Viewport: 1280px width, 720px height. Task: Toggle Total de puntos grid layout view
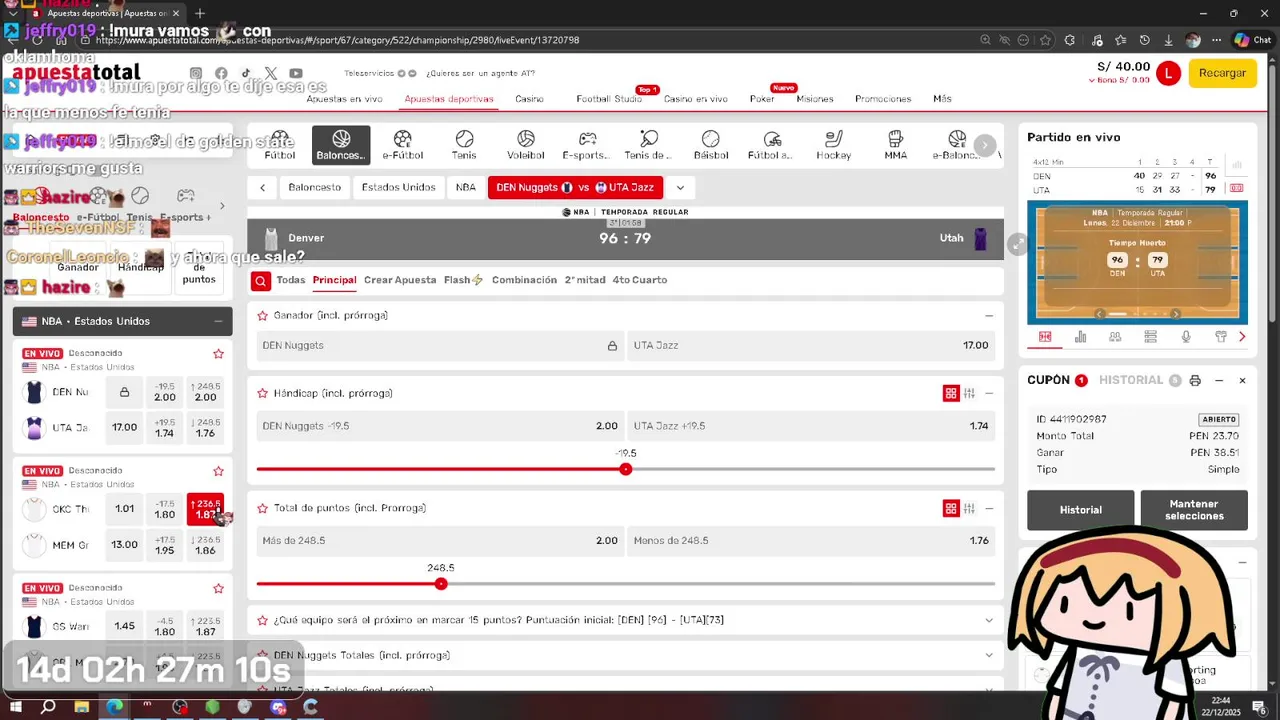click(x=951, y=509)
